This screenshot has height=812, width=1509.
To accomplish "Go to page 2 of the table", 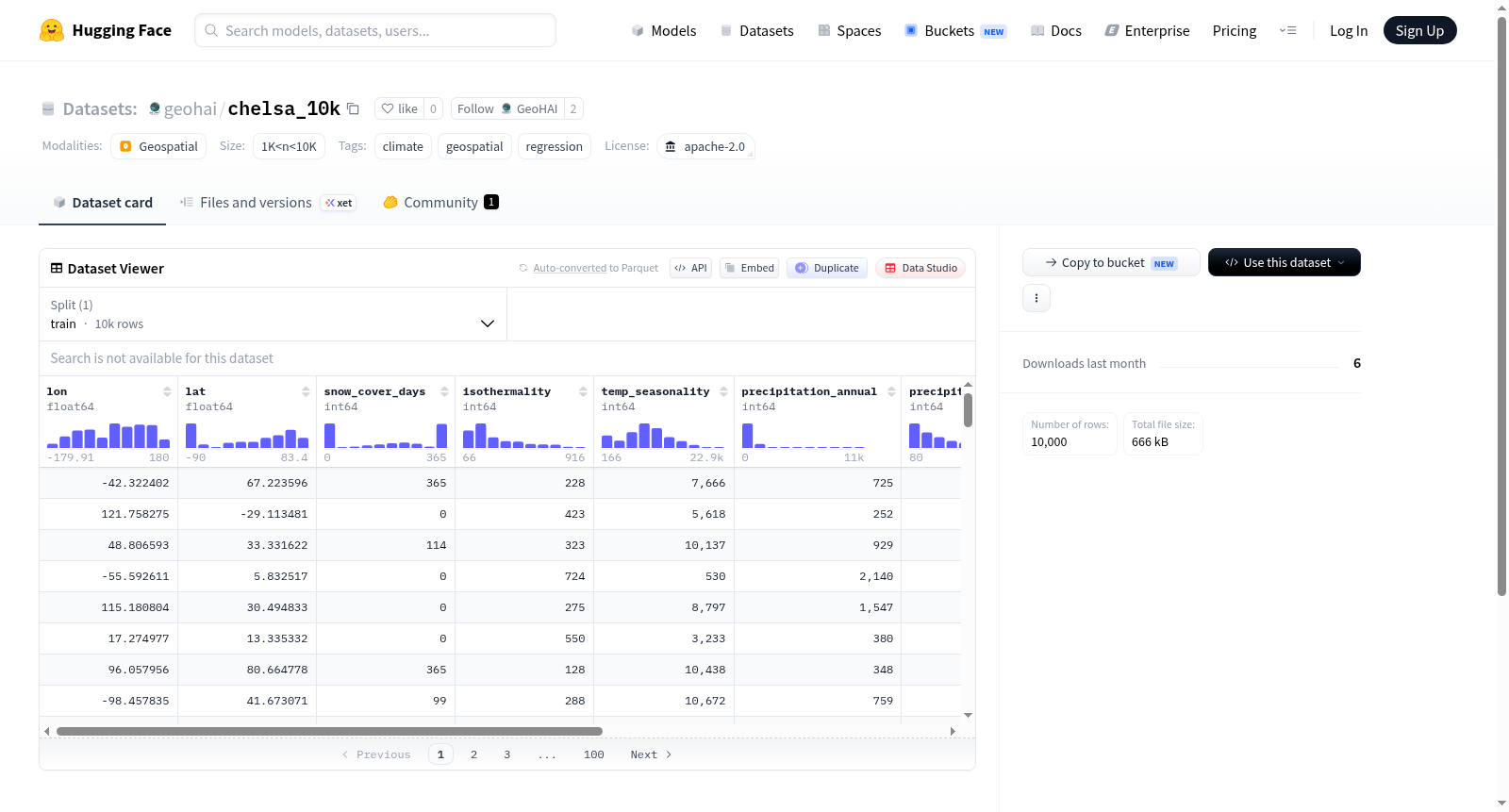I will [473, 754].
